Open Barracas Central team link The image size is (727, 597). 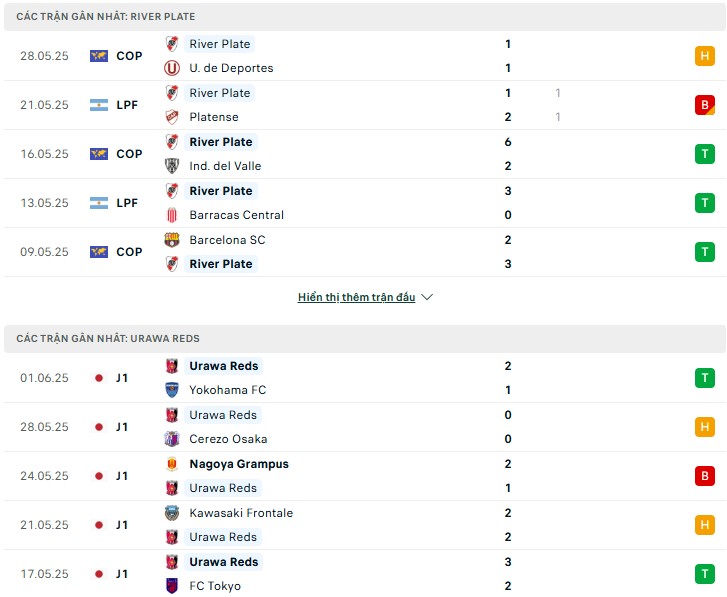point(236,215)
